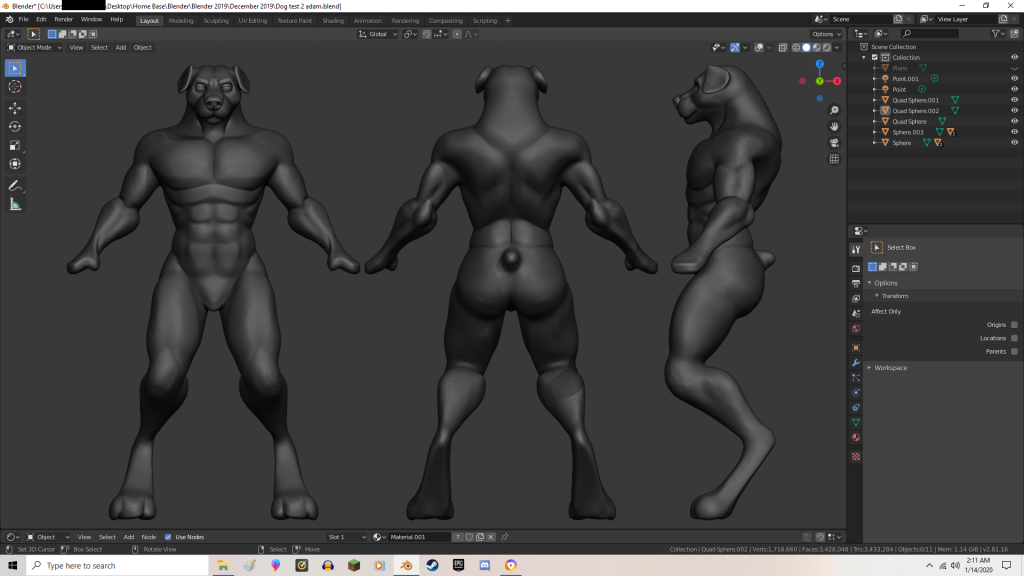Open the Texture properties checker icon

click(x=856, y=456)
